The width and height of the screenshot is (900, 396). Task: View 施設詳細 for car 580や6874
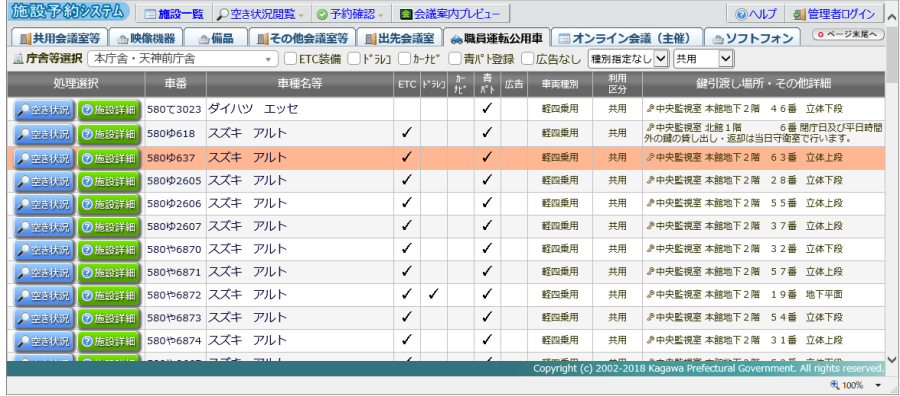(x=109, y=340)
